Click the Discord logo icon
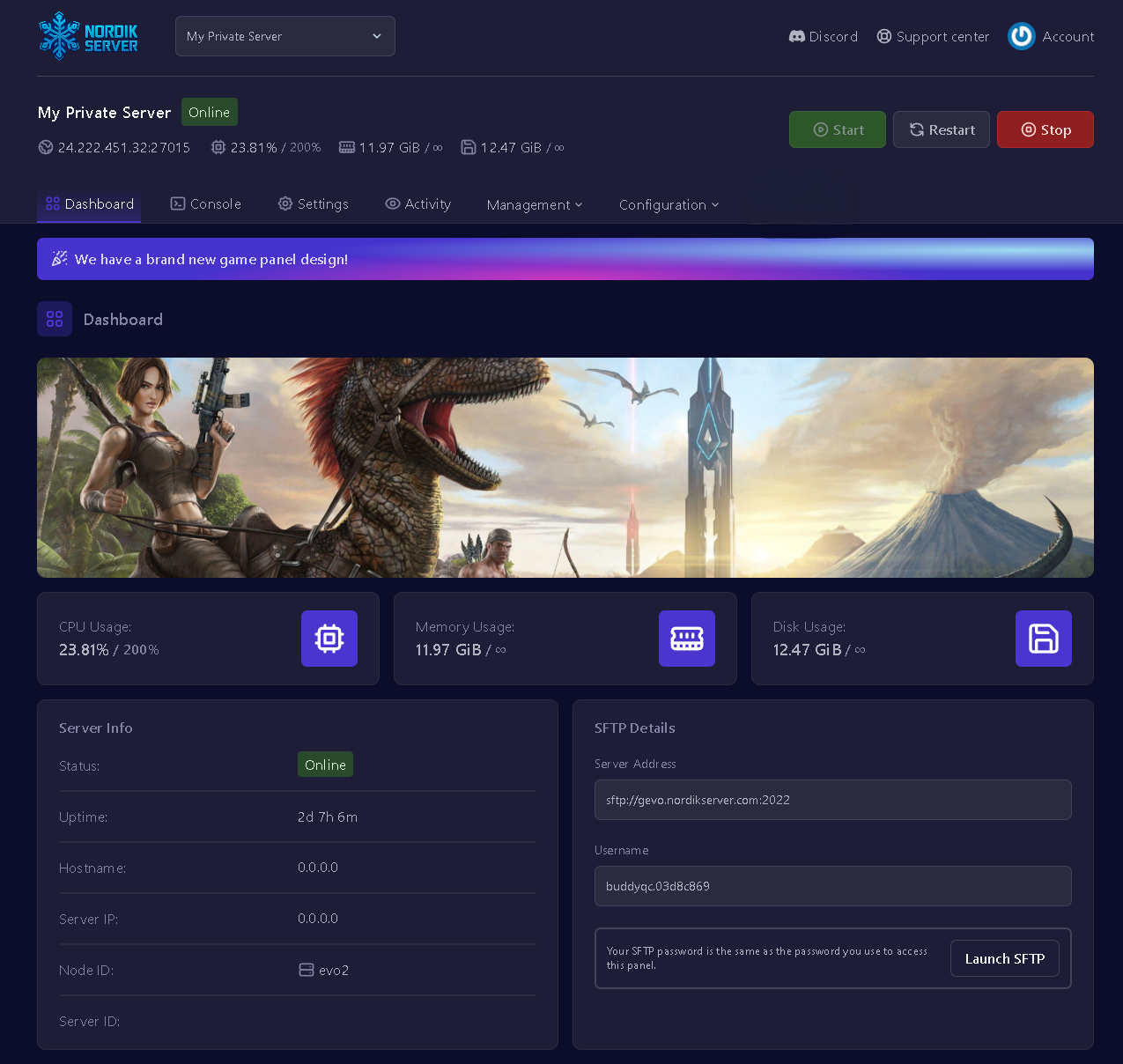The image size is (1123, 1064). click(x=796, y=36)
